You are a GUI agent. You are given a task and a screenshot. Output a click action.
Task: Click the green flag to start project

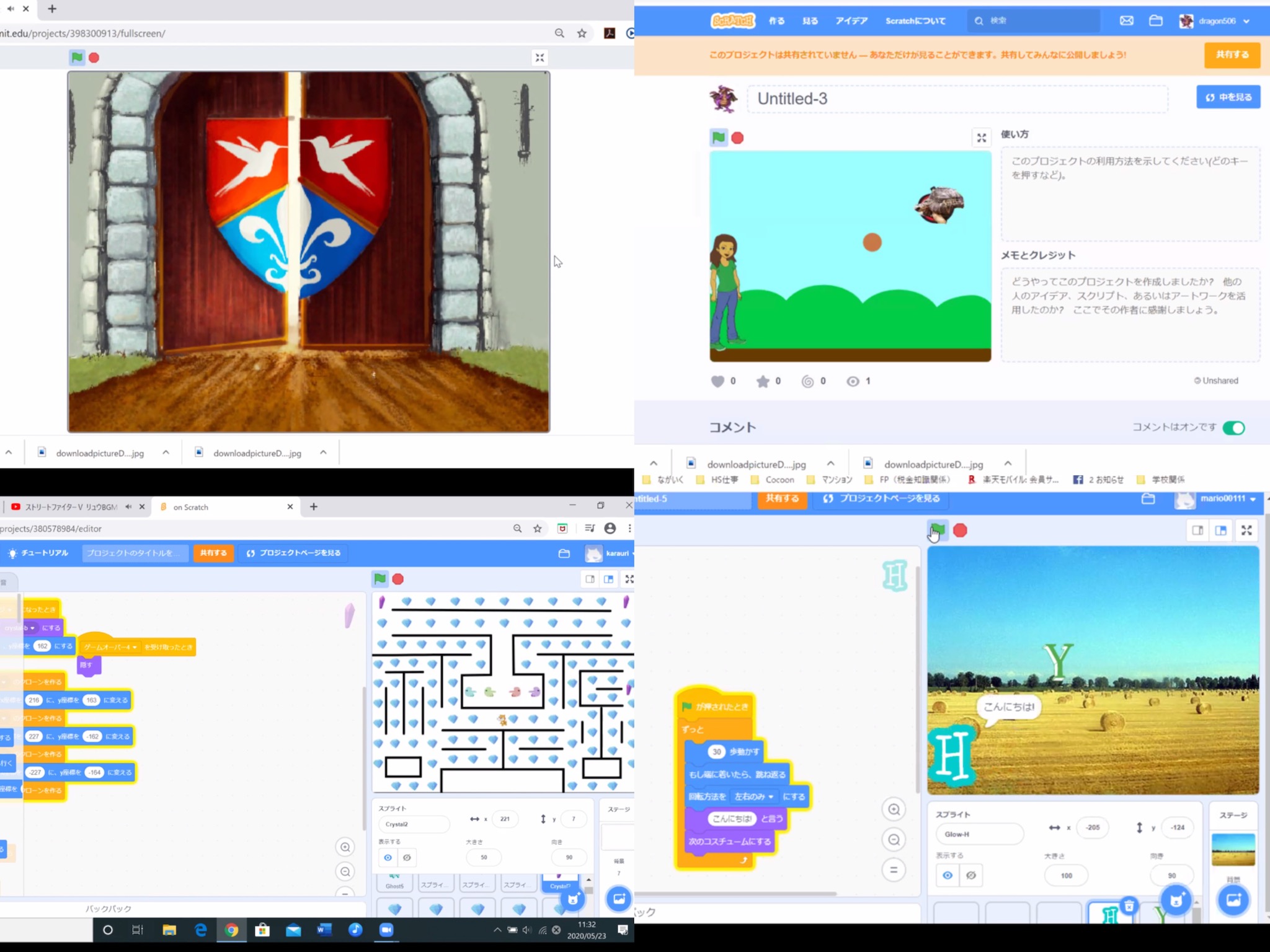(x=719, y=137)
